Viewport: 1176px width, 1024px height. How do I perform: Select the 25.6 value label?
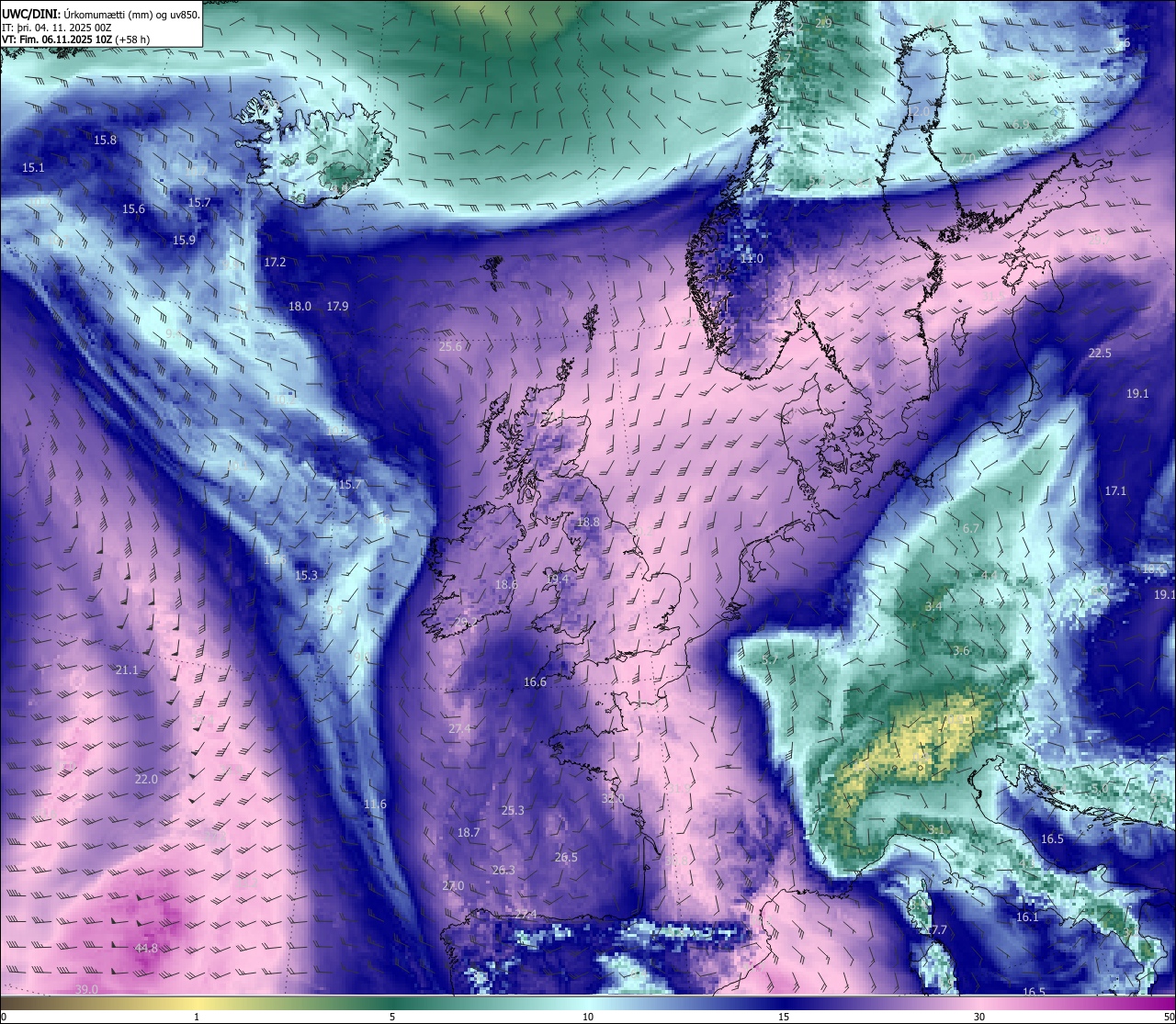pos(450,347)
